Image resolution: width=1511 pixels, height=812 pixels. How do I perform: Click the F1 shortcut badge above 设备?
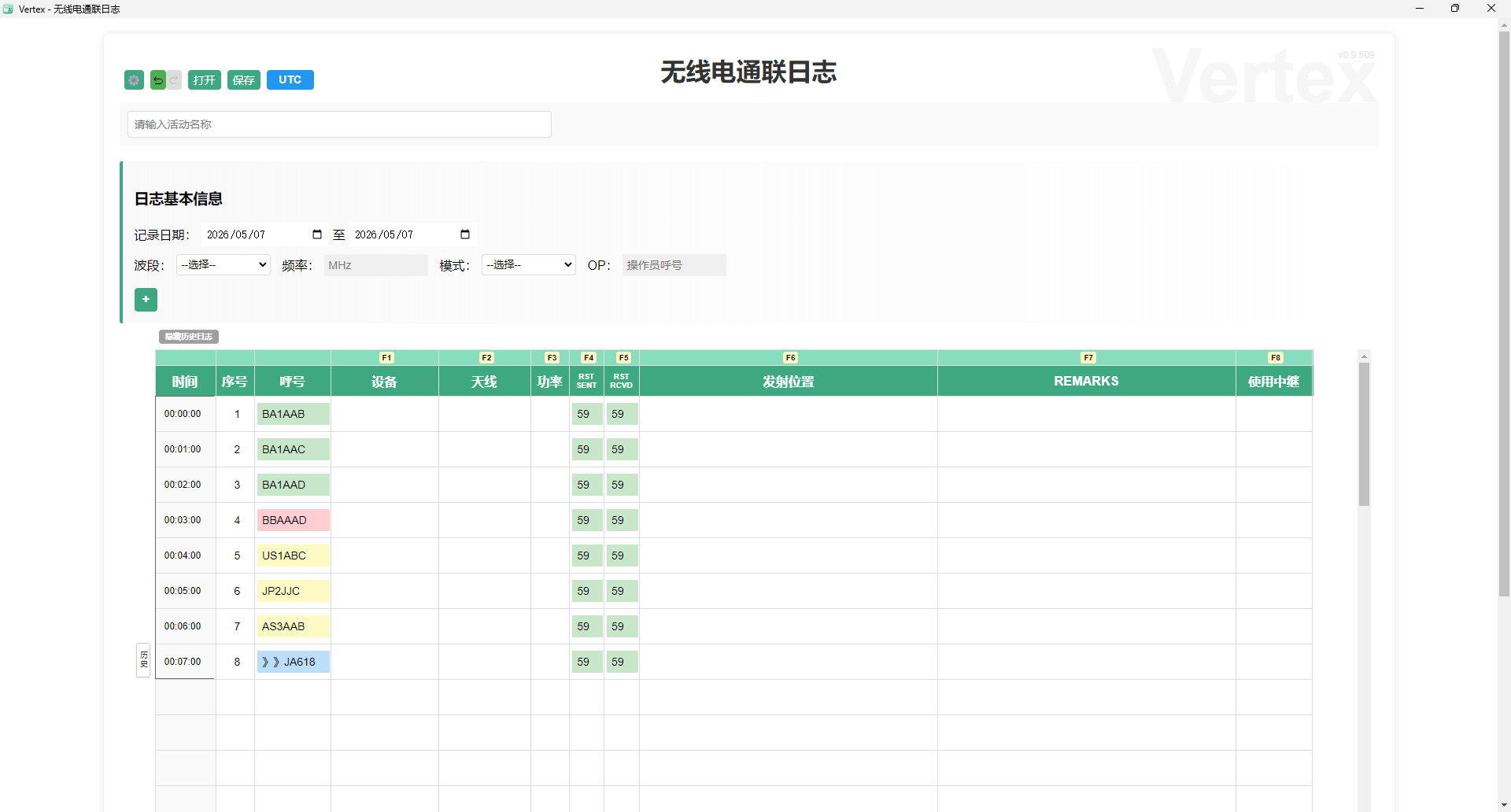coord(386,358)
